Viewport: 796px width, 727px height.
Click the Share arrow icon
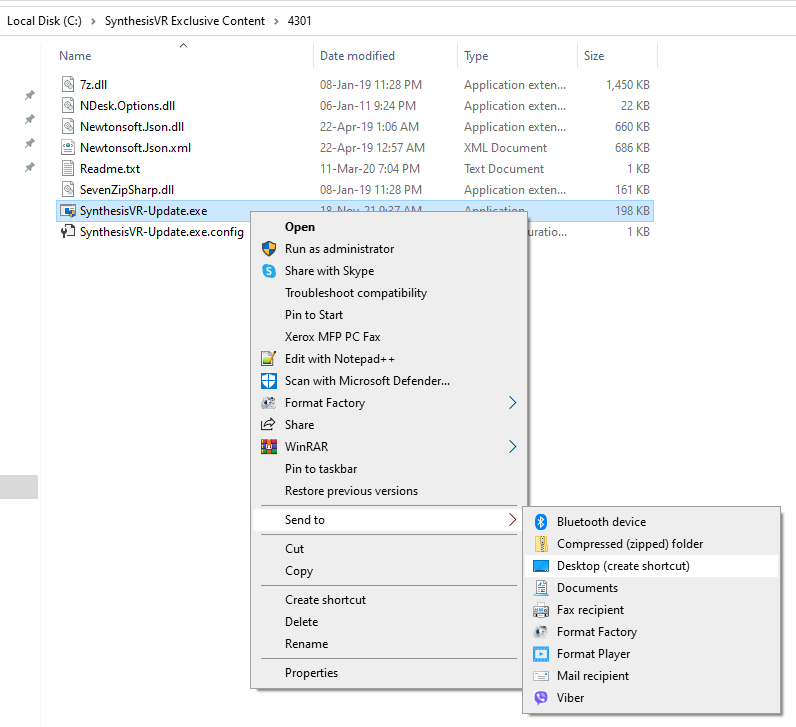[x=268, y=424]
